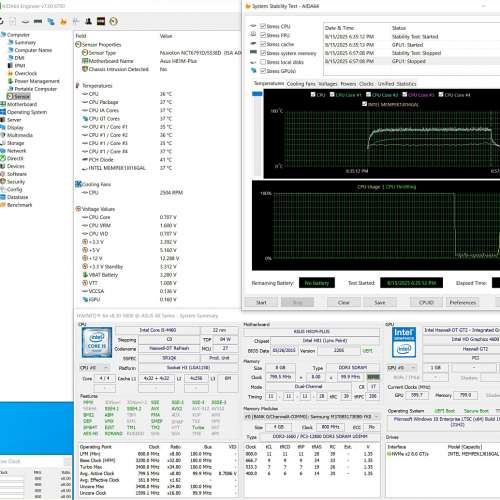This screenshot has width=500, height=500.
Task: Expand the Network tree node
Action: (17, 151)
